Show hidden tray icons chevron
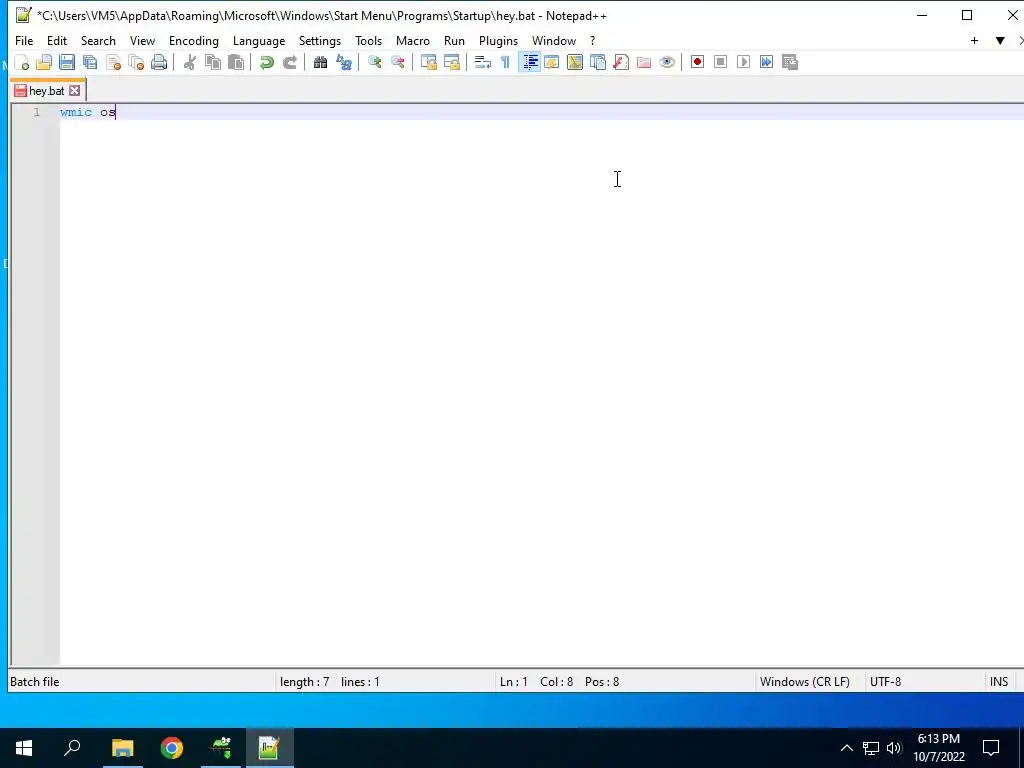The width and height of the screenshot is (1024, 768). click(846, 748)
